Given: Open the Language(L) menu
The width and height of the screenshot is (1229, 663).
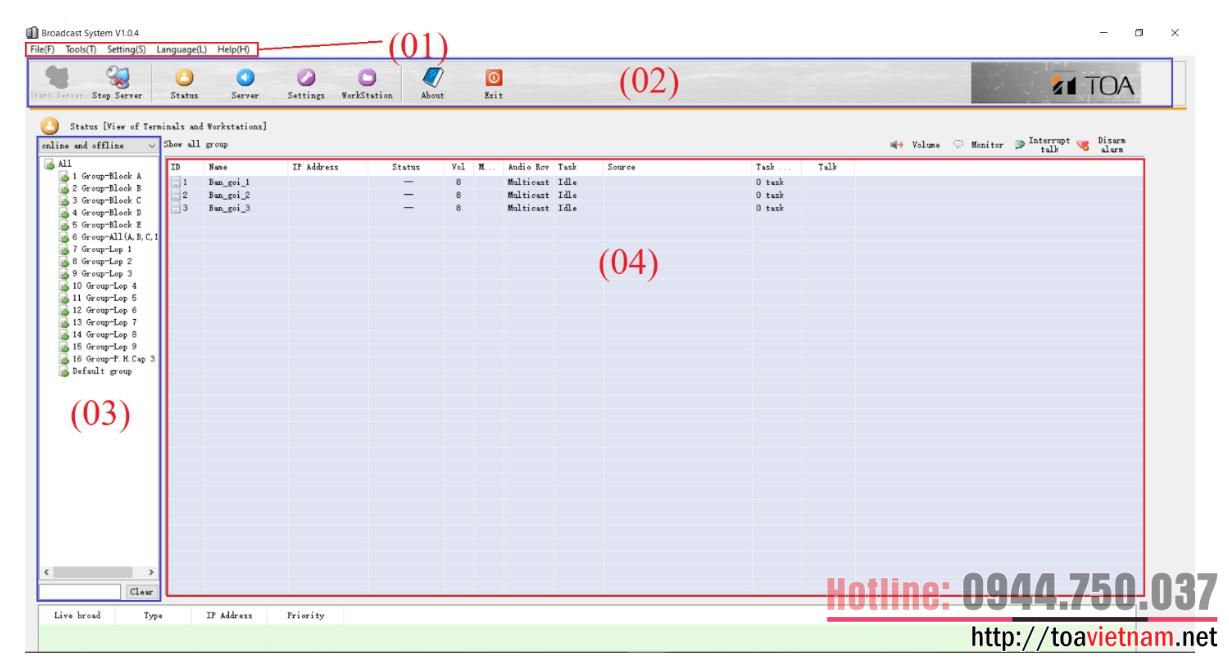Looking at the screenshot, I should 182,49.
